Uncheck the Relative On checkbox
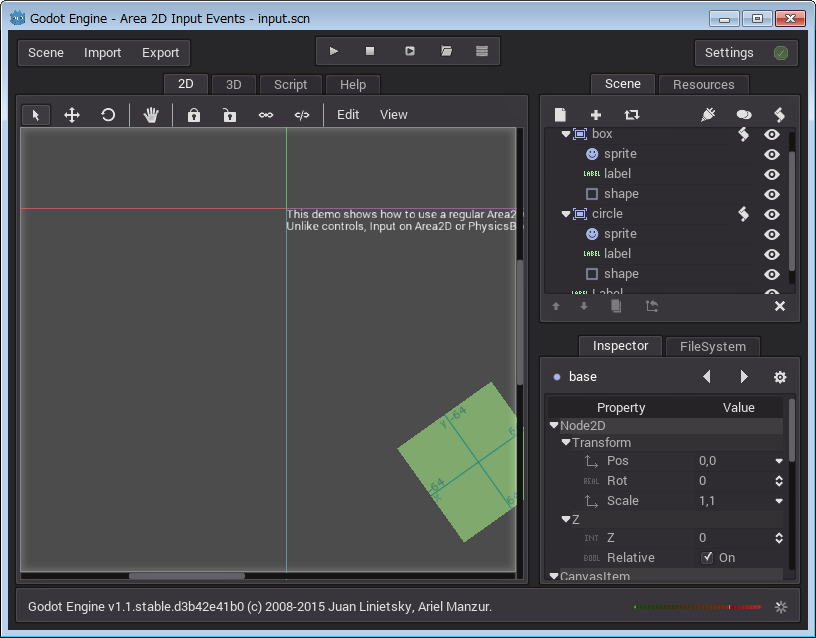The image size is (816, 638). tap(707, 557)
